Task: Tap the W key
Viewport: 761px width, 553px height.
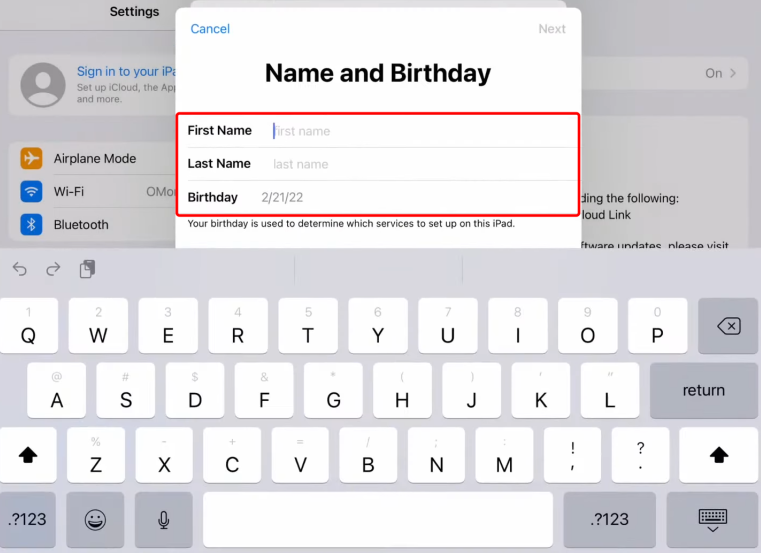Action: 99,326
